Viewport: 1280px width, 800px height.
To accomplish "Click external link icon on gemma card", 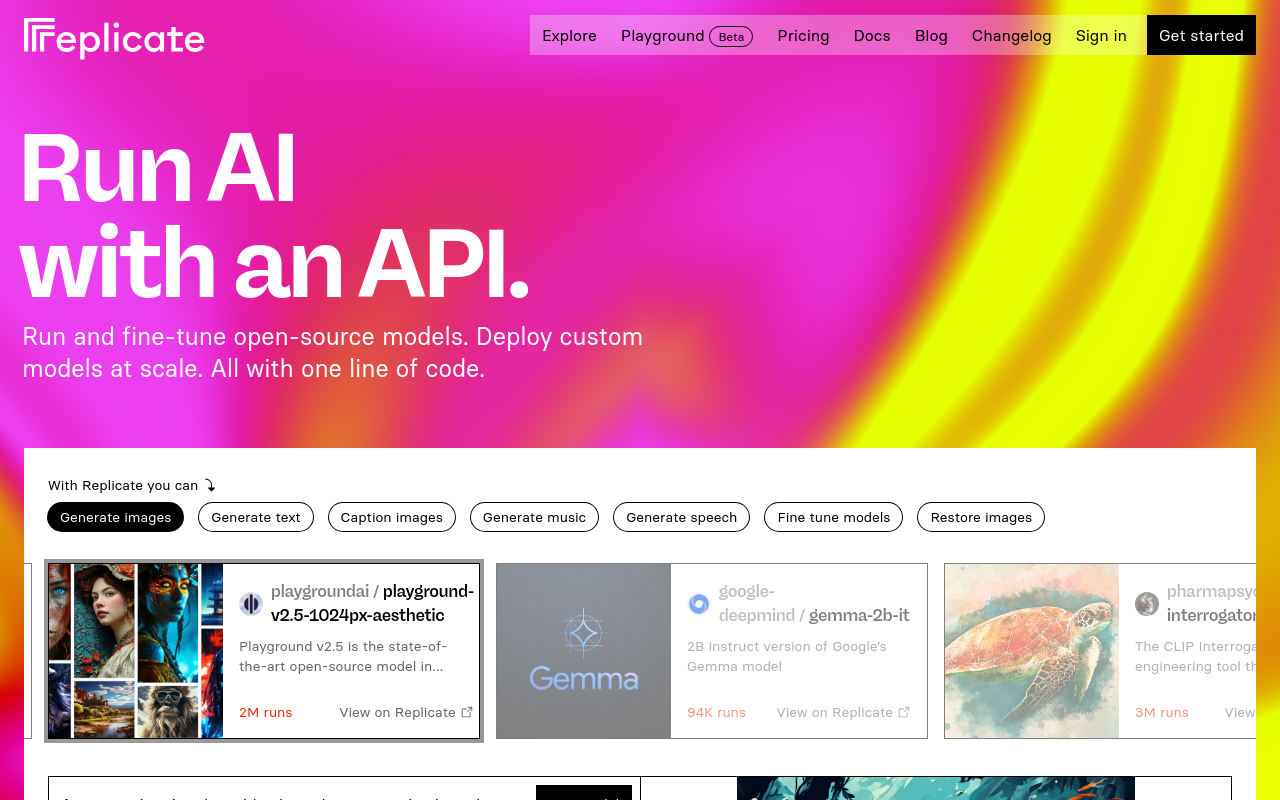I will tap(904, 712).
